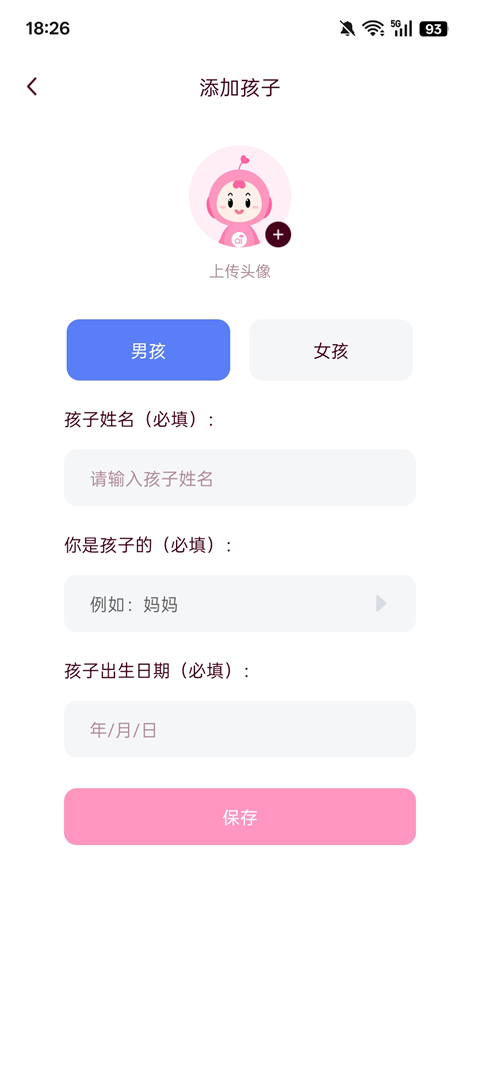
Task: Tap the Wi-Fi status icon
Action: click(373, 28)
